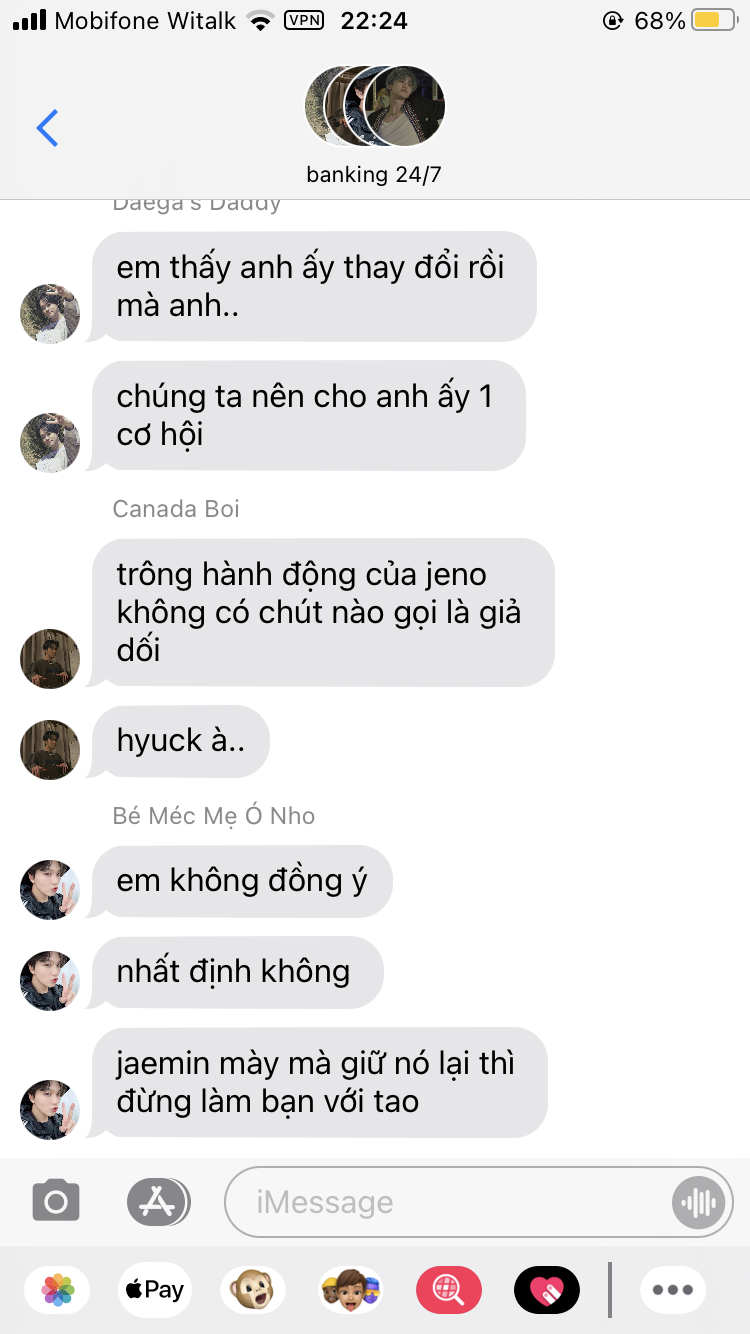Open the App Store apps icon
Image resolution: width=750 pixels, height=1334 pixels.
tap(158, 1201)
